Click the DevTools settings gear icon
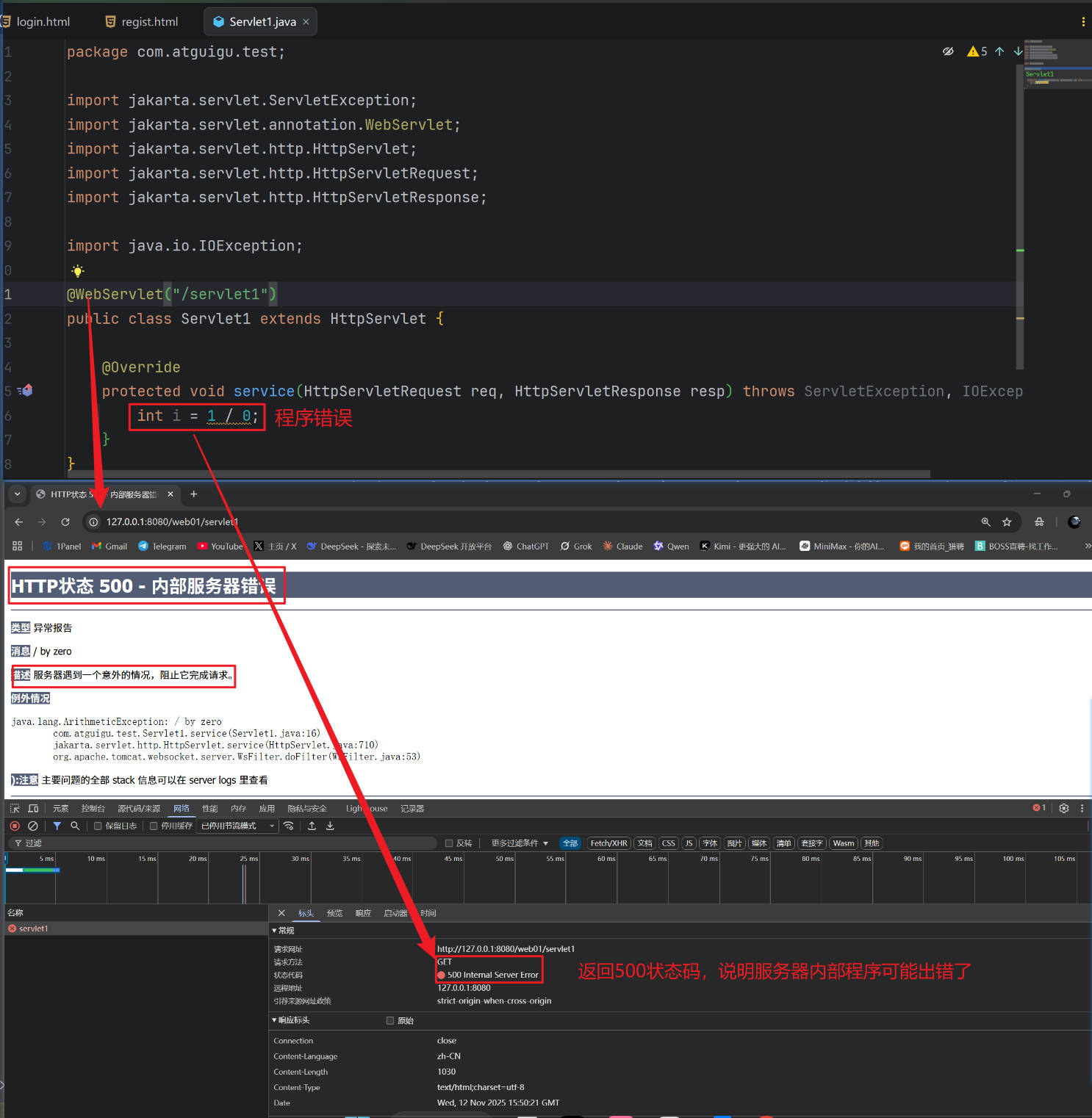Viewport: 1092px width, 1118px height. (x=1063, y=808)
